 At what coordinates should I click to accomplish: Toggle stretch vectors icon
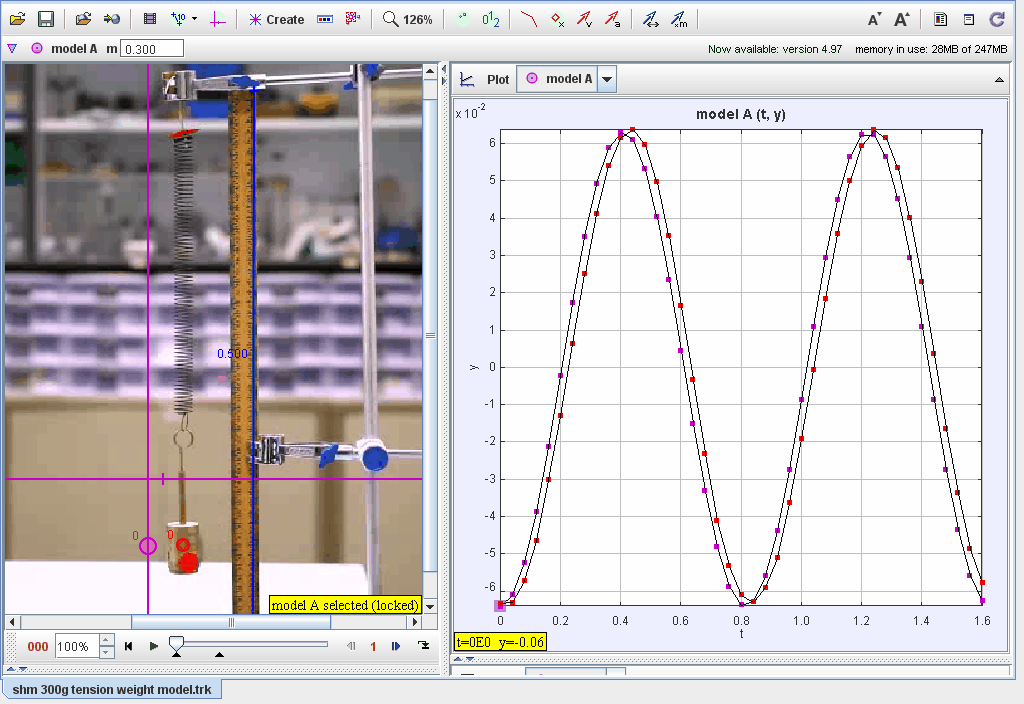pyautogui.click(x=650, y=19)
